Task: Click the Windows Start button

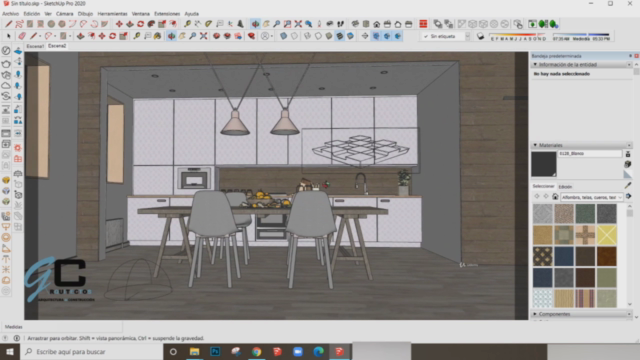Action: tap(10, 351)
